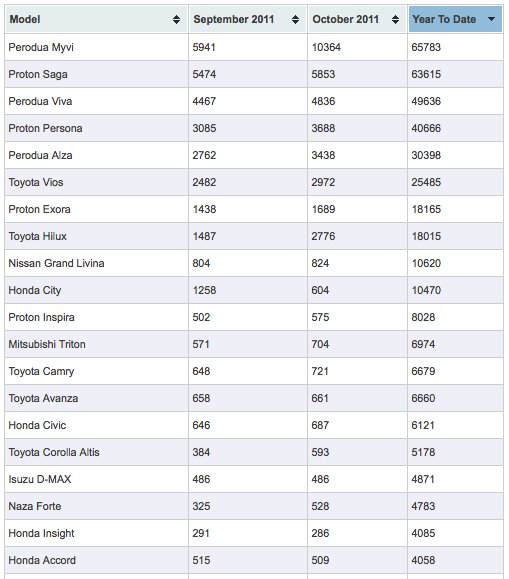Select the October 2011 column header
Viewport: 509px width, 579px height.
click(357, 20)
